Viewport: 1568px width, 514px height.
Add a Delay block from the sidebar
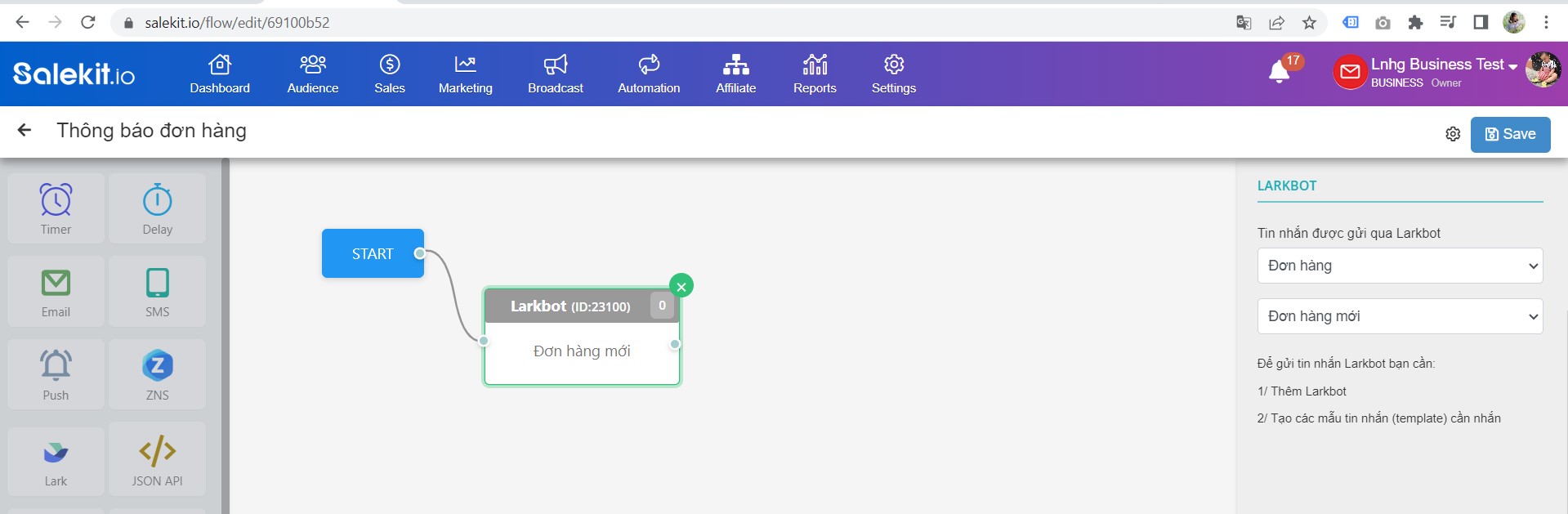157,208
